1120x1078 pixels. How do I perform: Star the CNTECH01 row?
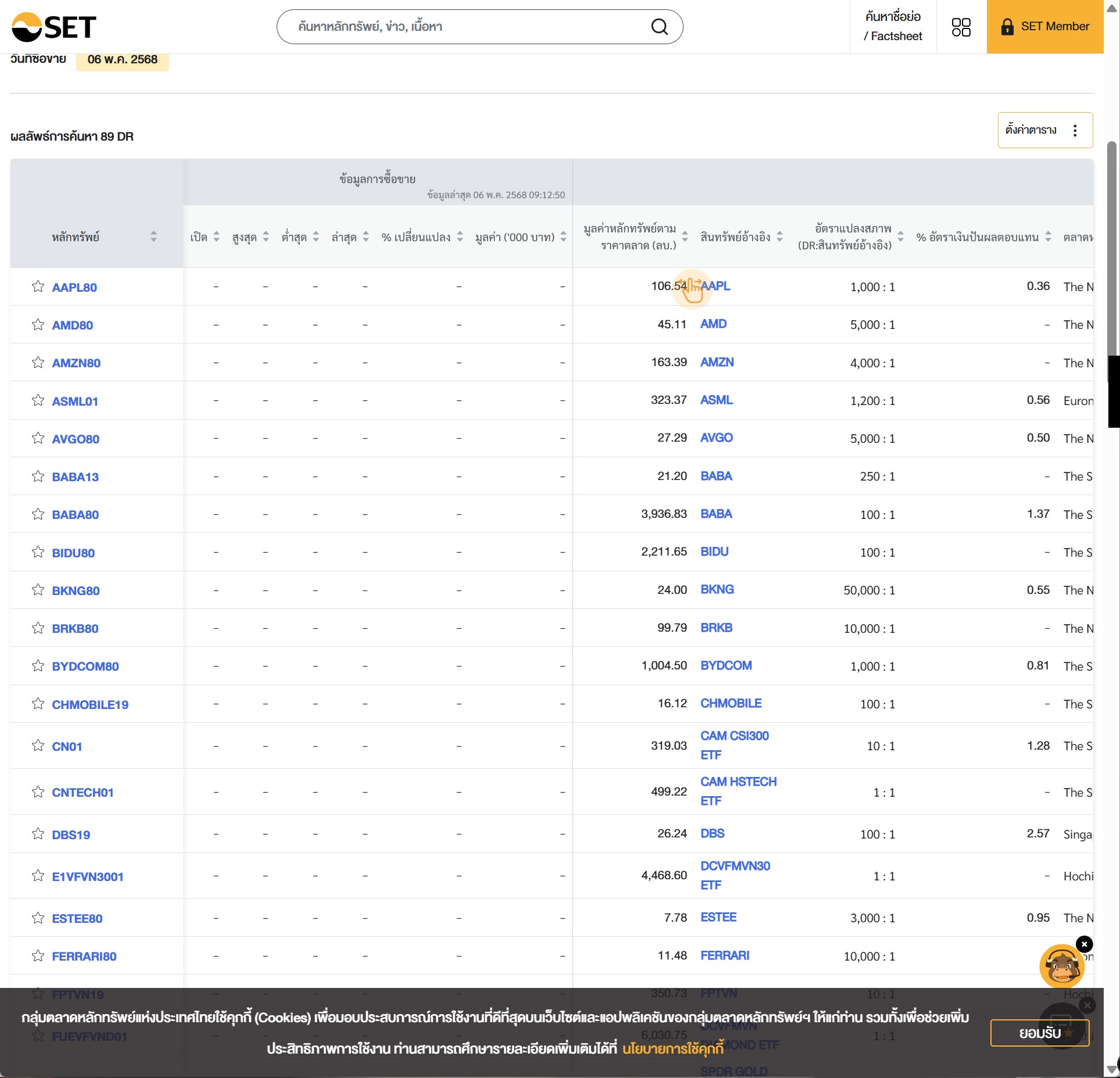pos(38,792)
